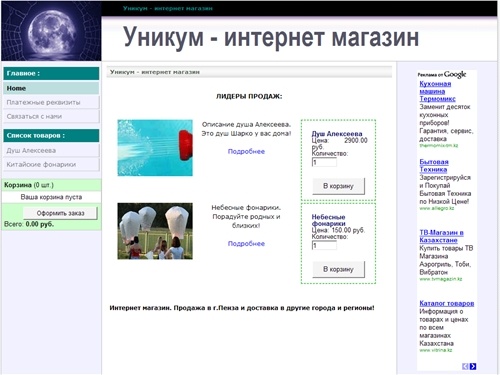This screenshot has height=375, width=500.
Task: Focus quantity field for Небесные фонарики
Action: point(324,246)
